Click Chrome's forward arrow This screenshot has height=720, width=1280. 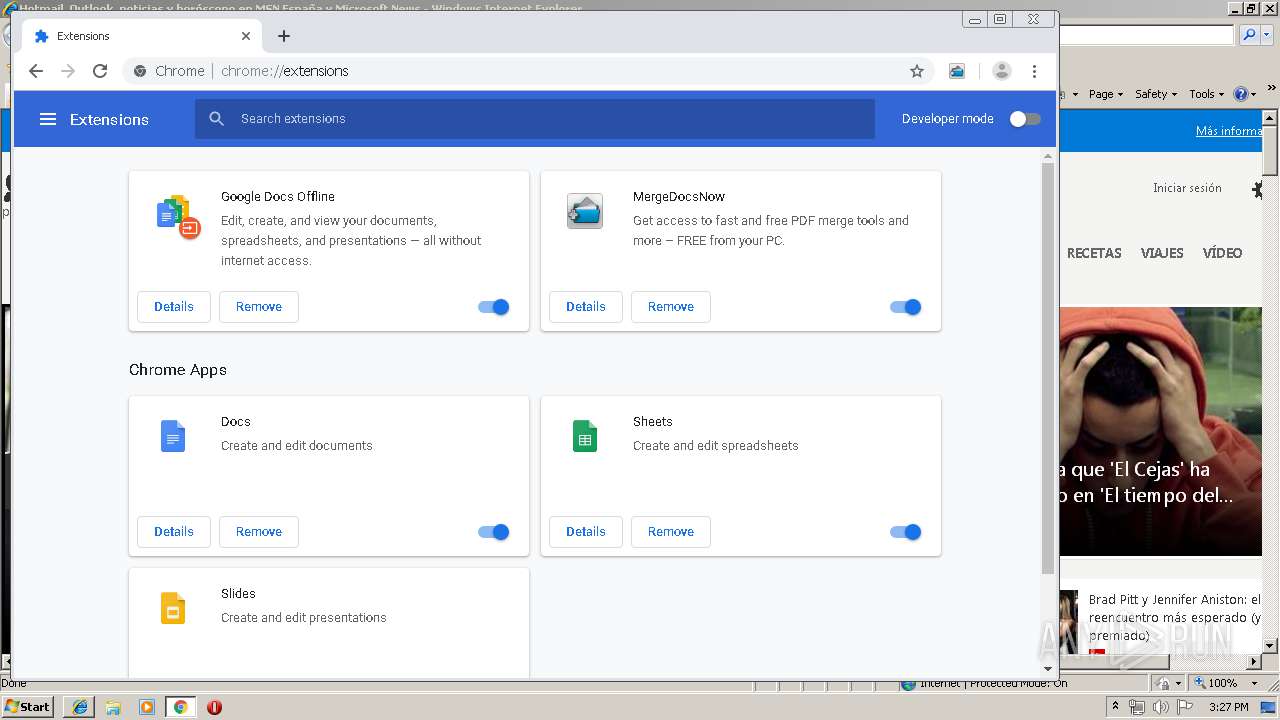pyautogui.click(x=68, y=71)
